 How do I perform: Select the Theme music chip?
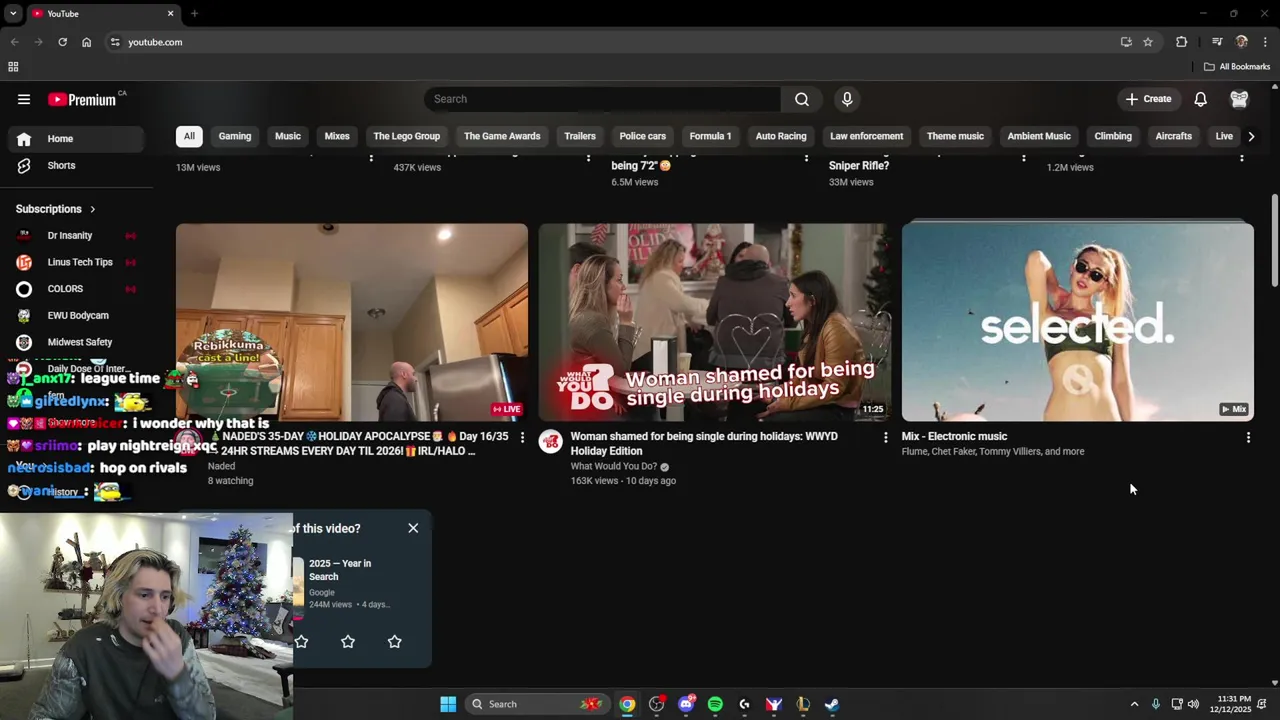click(x=955, y=136)
